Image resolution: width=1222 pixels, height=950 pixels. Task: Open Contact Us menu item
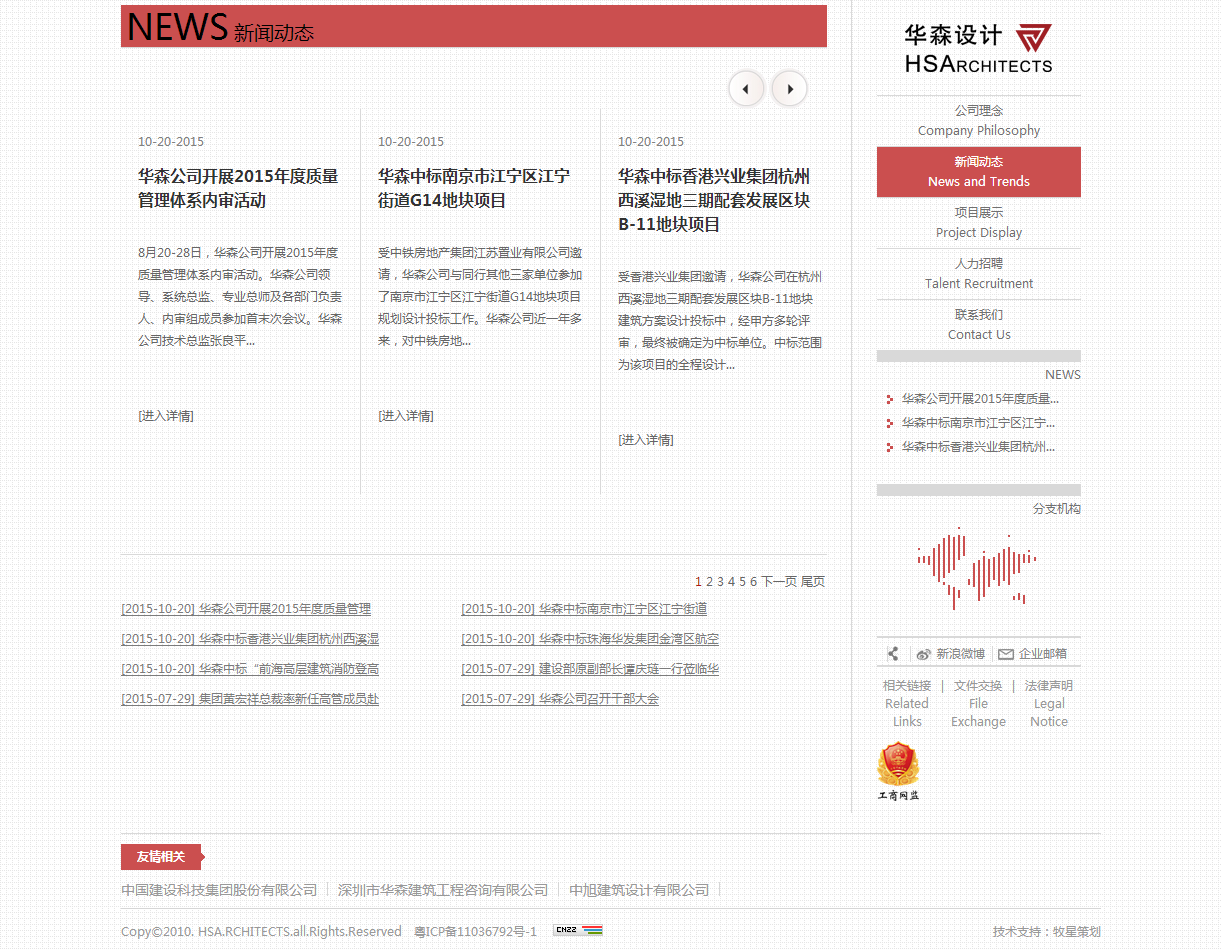[979, 325]
